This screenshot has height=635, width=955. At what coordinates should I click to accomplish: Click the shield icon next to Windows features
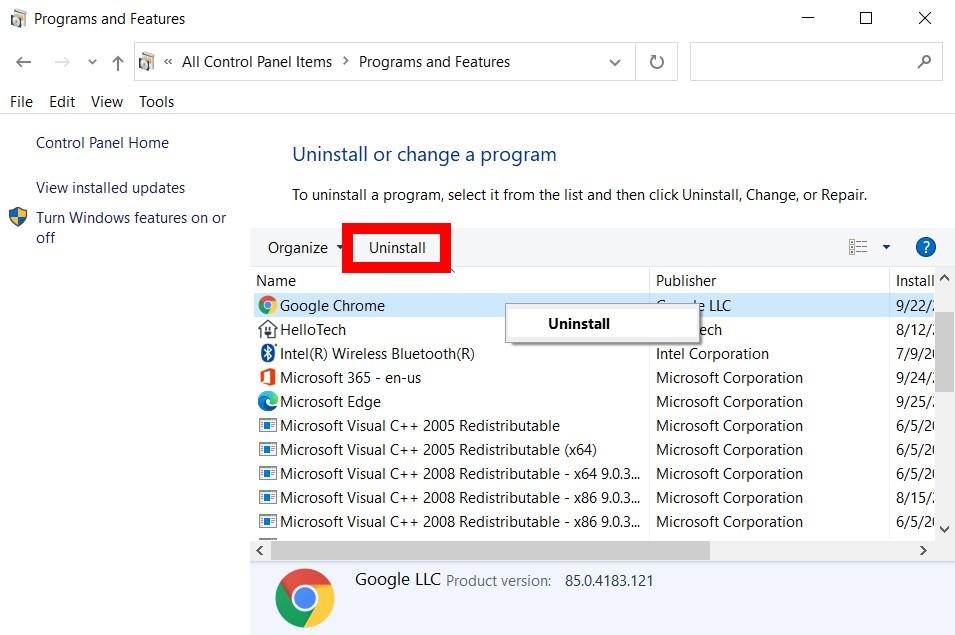17,216
